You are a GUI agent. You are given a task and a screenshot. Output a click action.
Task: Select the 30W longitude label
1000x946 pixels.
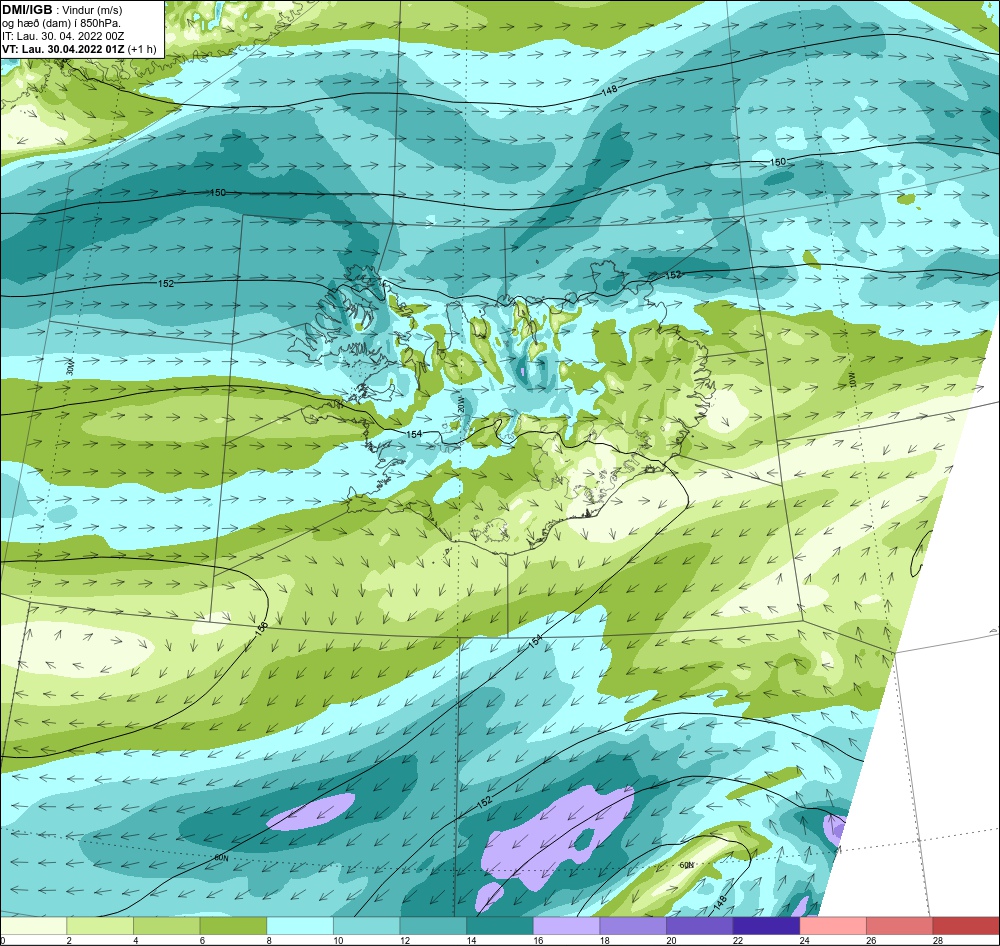click(x=70, y=367)
